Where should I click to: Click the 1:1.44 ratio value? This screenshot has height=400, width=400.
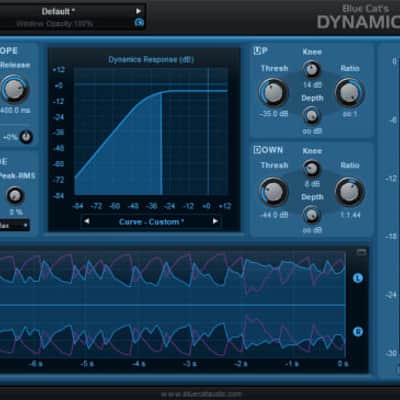point(350,215)
